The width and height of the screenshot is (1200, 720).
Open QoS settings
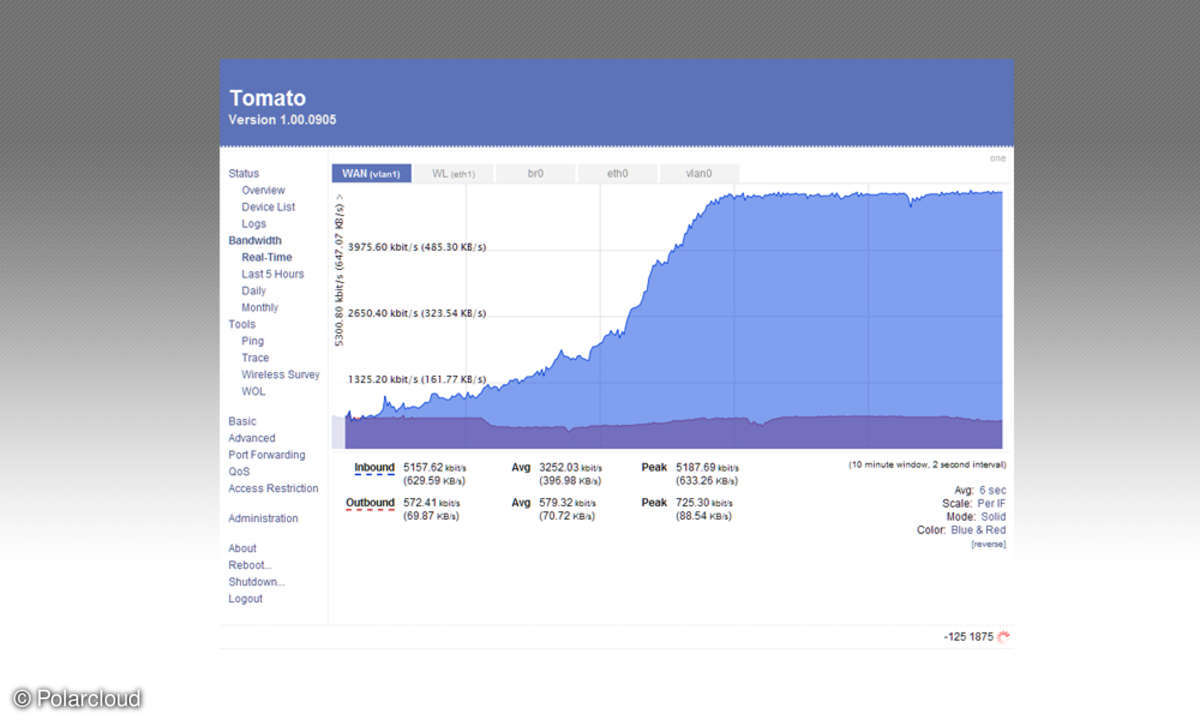point(239,472)
